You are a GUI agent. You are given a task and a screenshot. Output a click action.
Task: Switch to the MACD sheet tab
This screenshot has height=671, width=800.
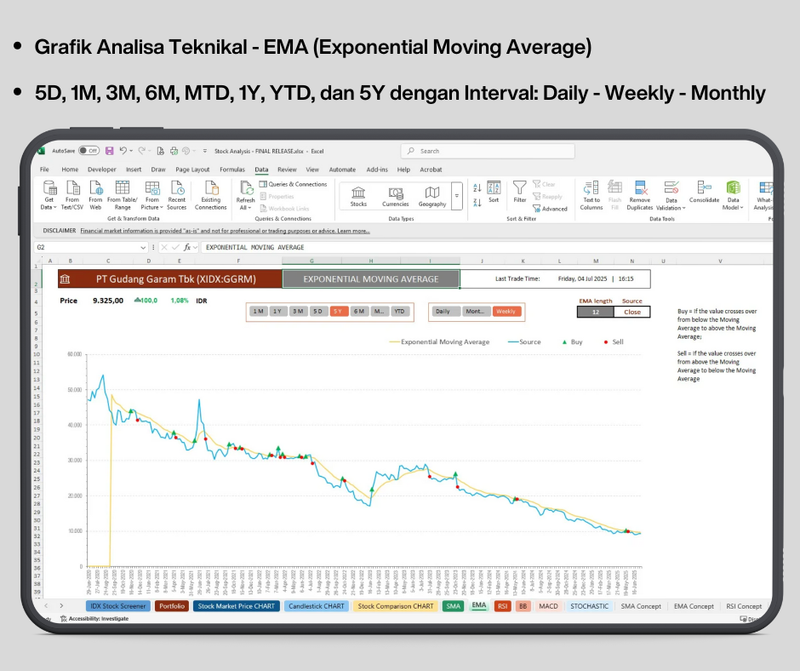point(548,606)
